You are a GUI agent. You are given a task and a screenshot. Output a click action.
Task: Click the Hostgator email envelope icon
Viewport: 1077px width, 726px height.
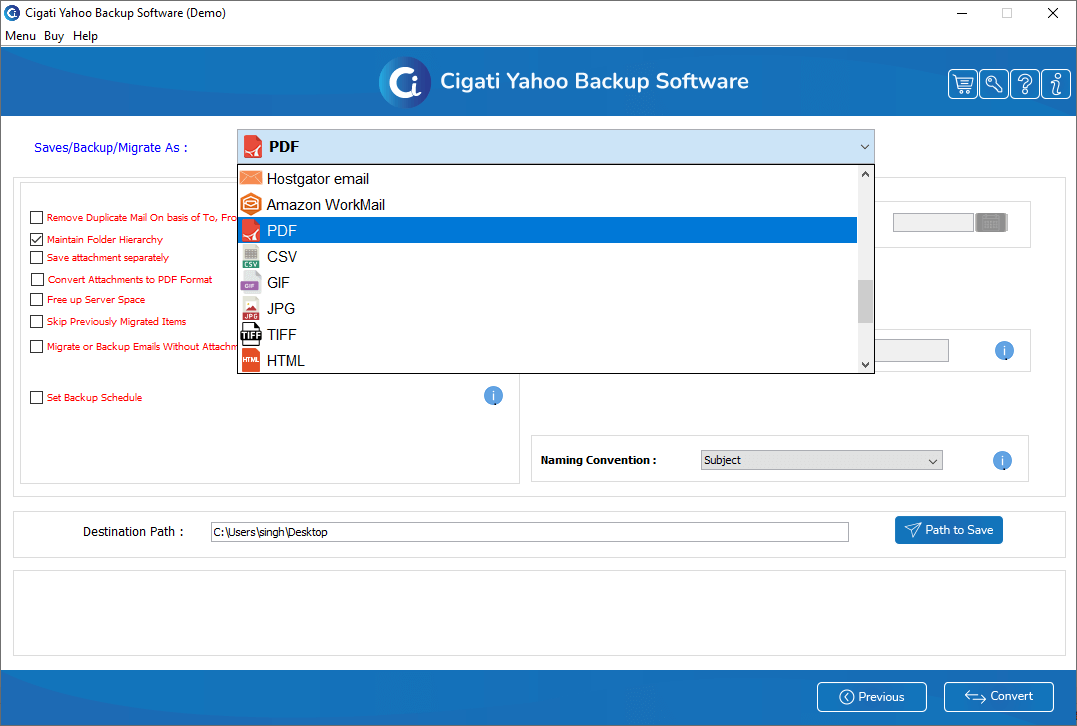tap(251, 179)
